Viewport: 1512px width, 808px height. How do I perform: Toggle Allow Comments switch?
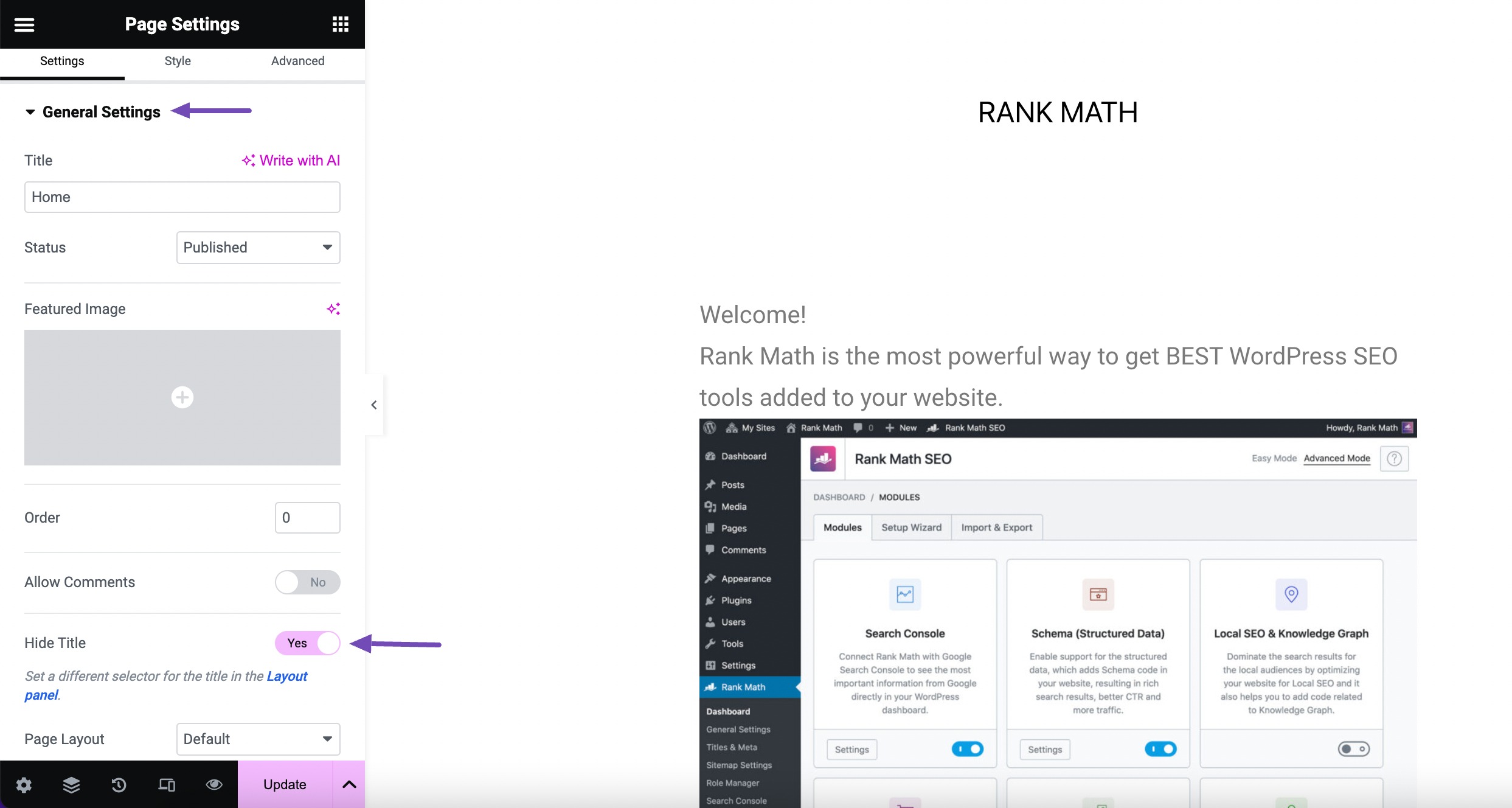point(308,582)
